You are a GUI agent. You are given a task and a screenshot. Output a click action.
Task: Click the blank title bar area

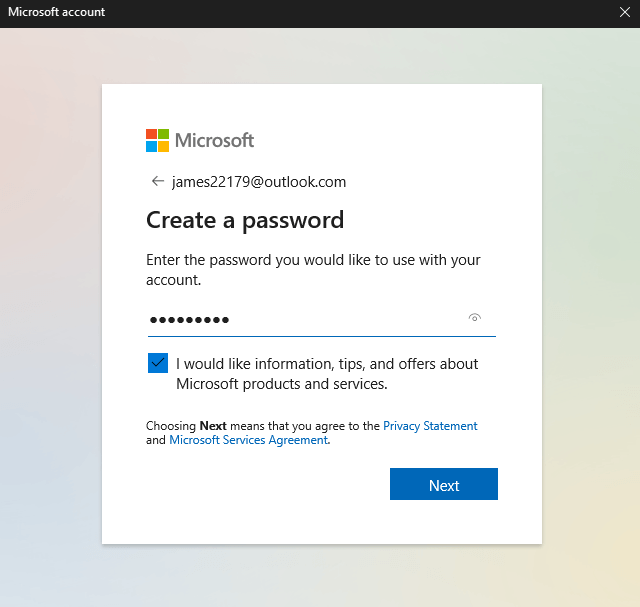click(x=350, y=12)
